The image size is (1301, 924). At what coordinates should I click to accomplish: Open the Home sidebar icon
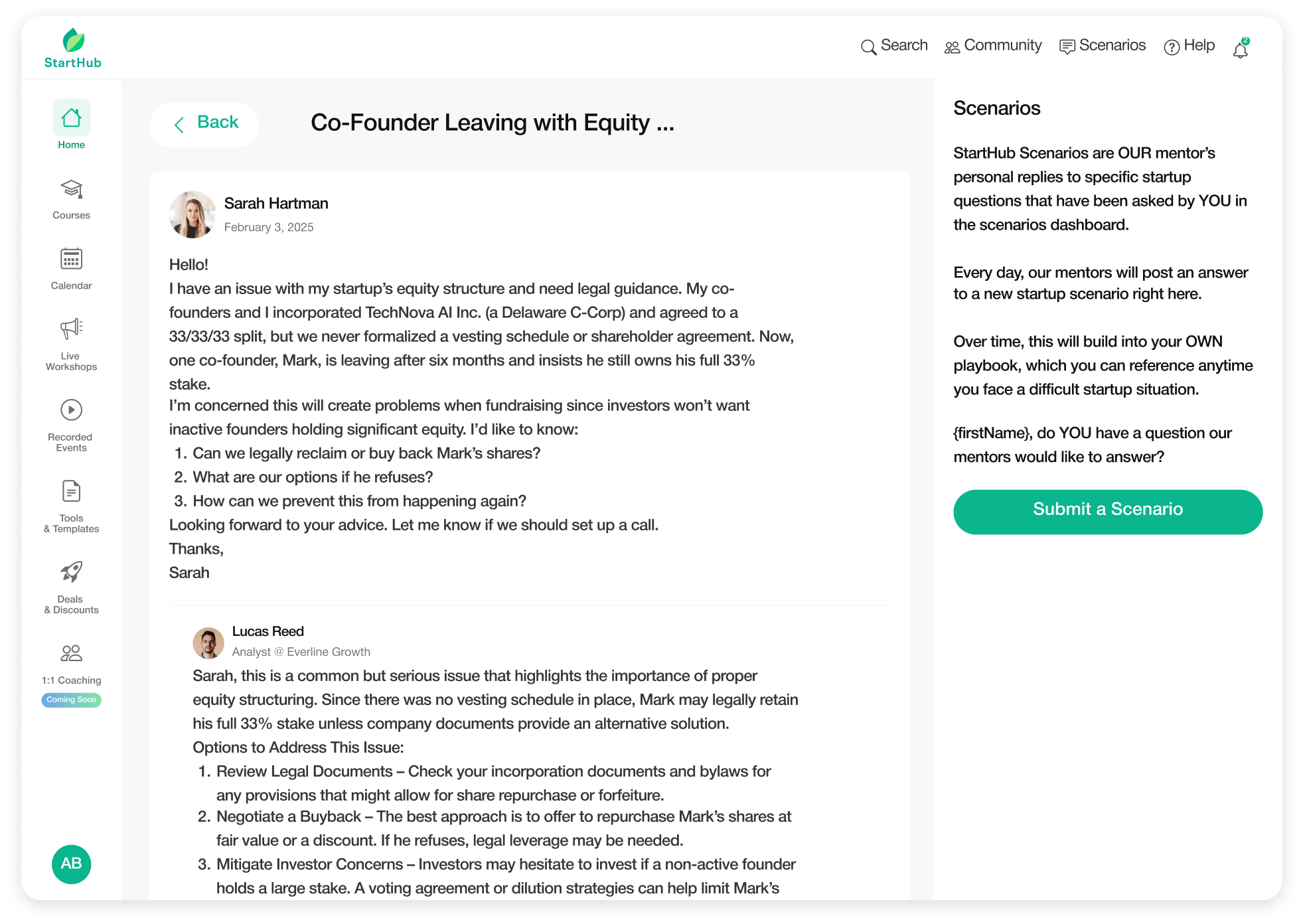coord(71,118)
